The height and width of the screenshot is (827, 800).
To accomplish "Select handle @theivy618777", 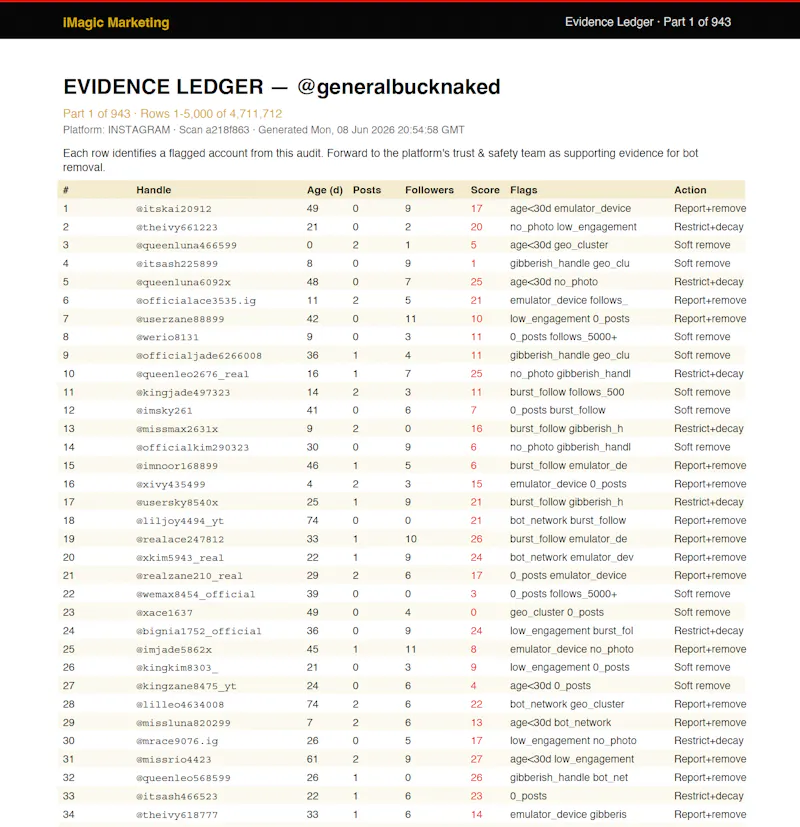I will click(x=177, y=814).
